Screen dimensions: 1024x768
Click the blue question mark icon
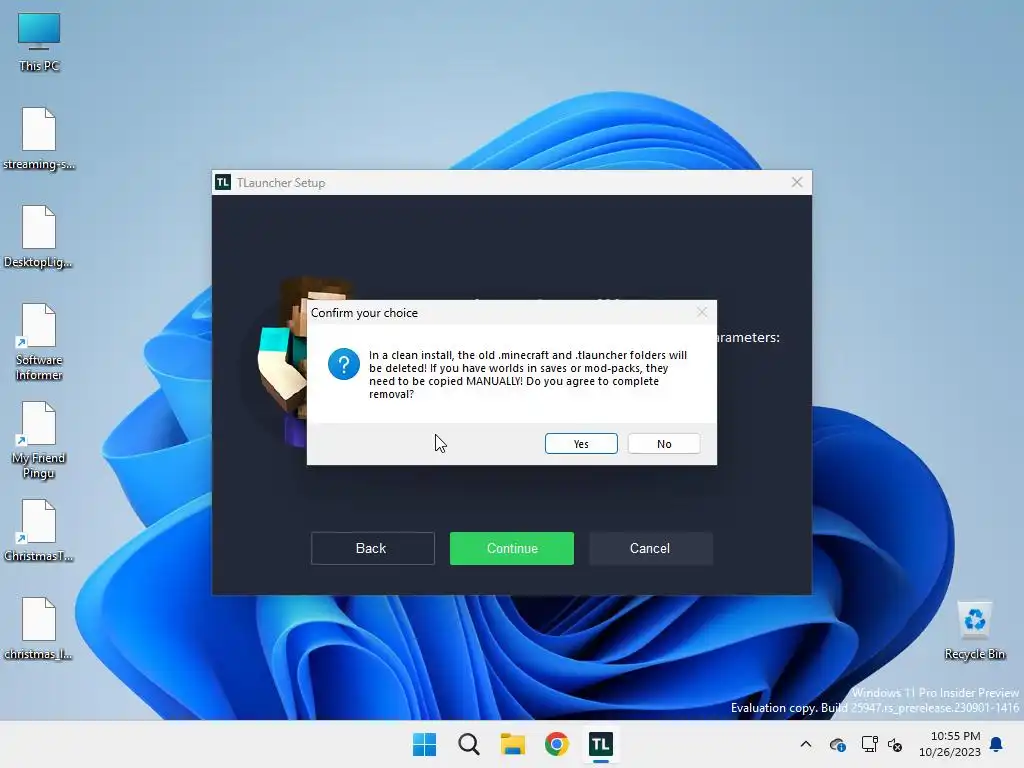[x=344, y=364]
